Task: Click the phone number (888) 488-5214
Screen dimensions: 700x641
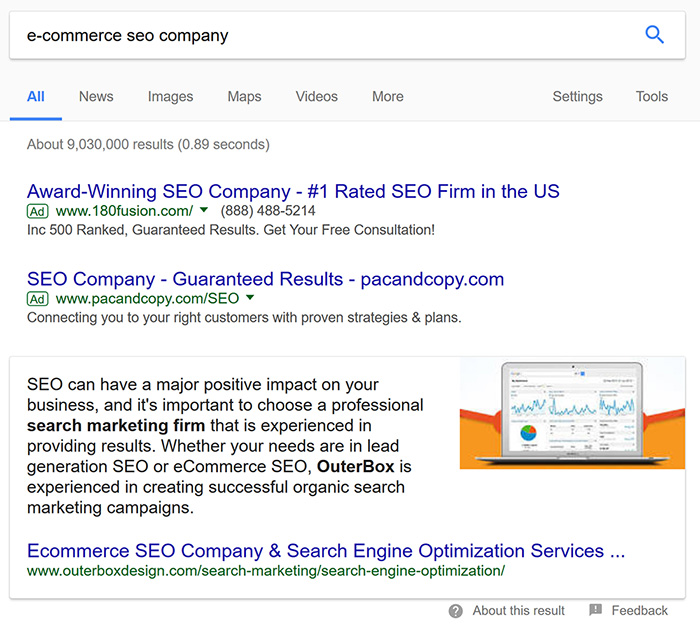Action: pos(268,211)
